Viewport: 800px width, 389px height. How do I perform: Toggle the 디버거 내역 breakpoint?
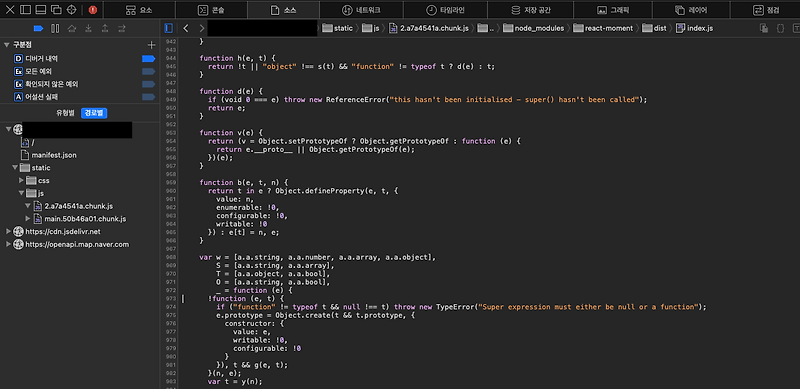(x=148, y=59)
